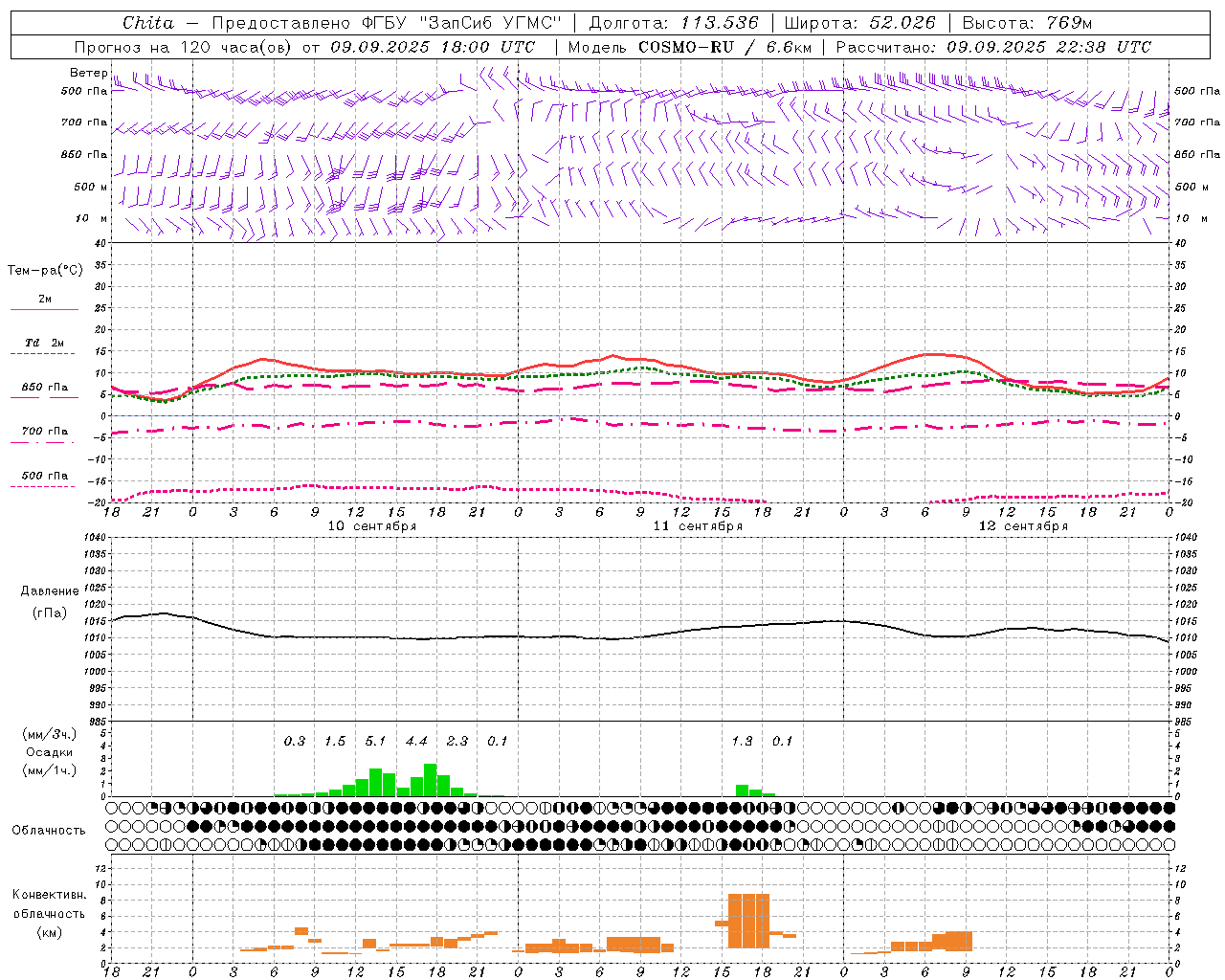Image resolution: width=1225 pixels, height=980 pixels.
Task: Click the "Облачность" cloud cover label
Action: click(49, 831)
